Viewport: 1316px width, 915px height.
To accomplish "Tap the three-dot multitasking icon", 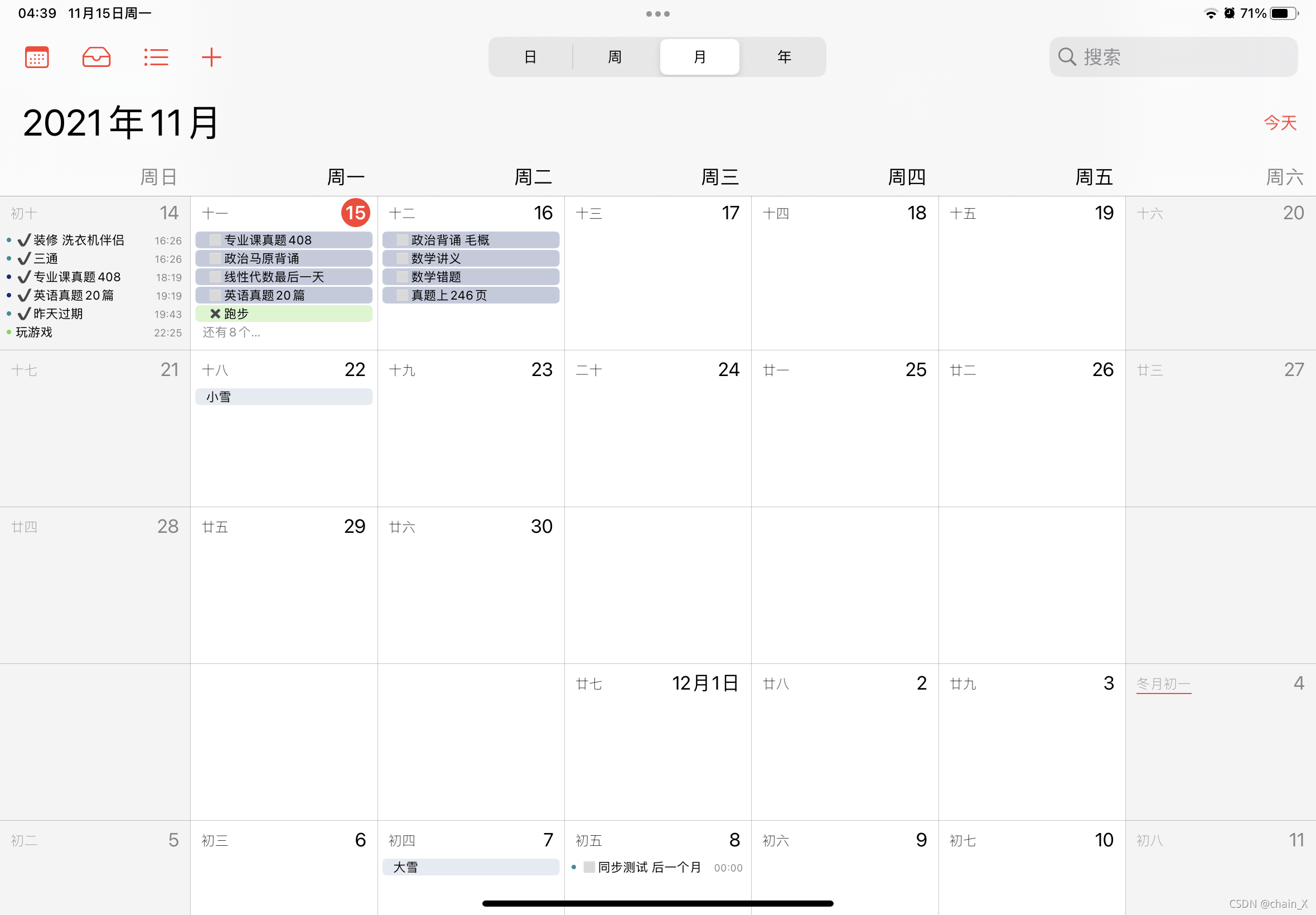I will pos(657,14).
